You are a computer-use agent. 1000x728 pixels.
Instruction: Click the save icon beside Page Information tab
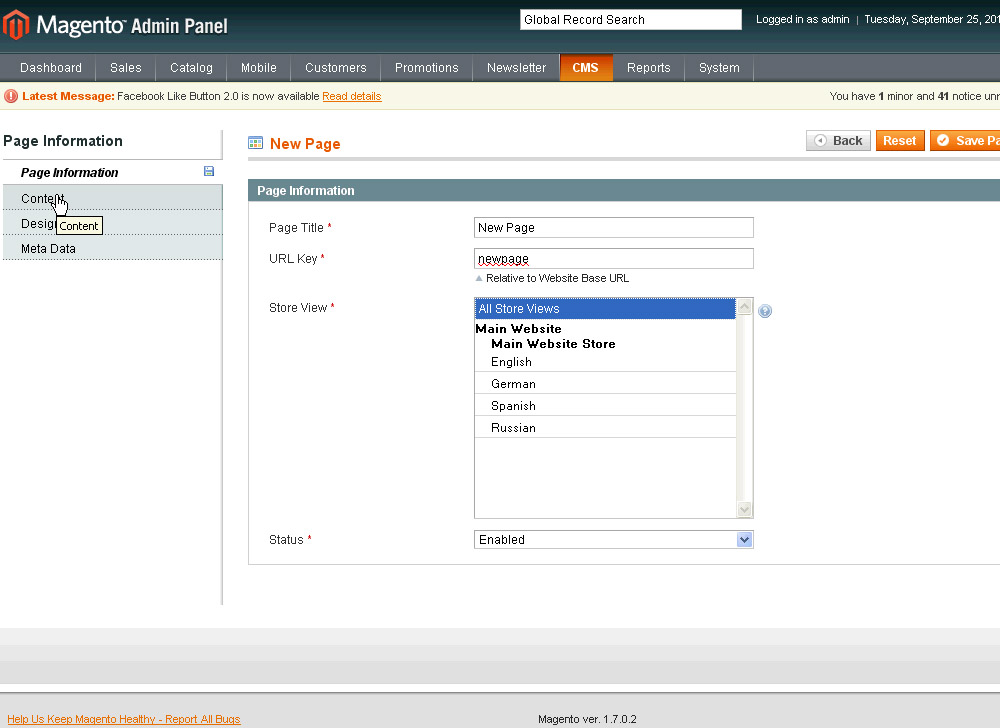209,172
